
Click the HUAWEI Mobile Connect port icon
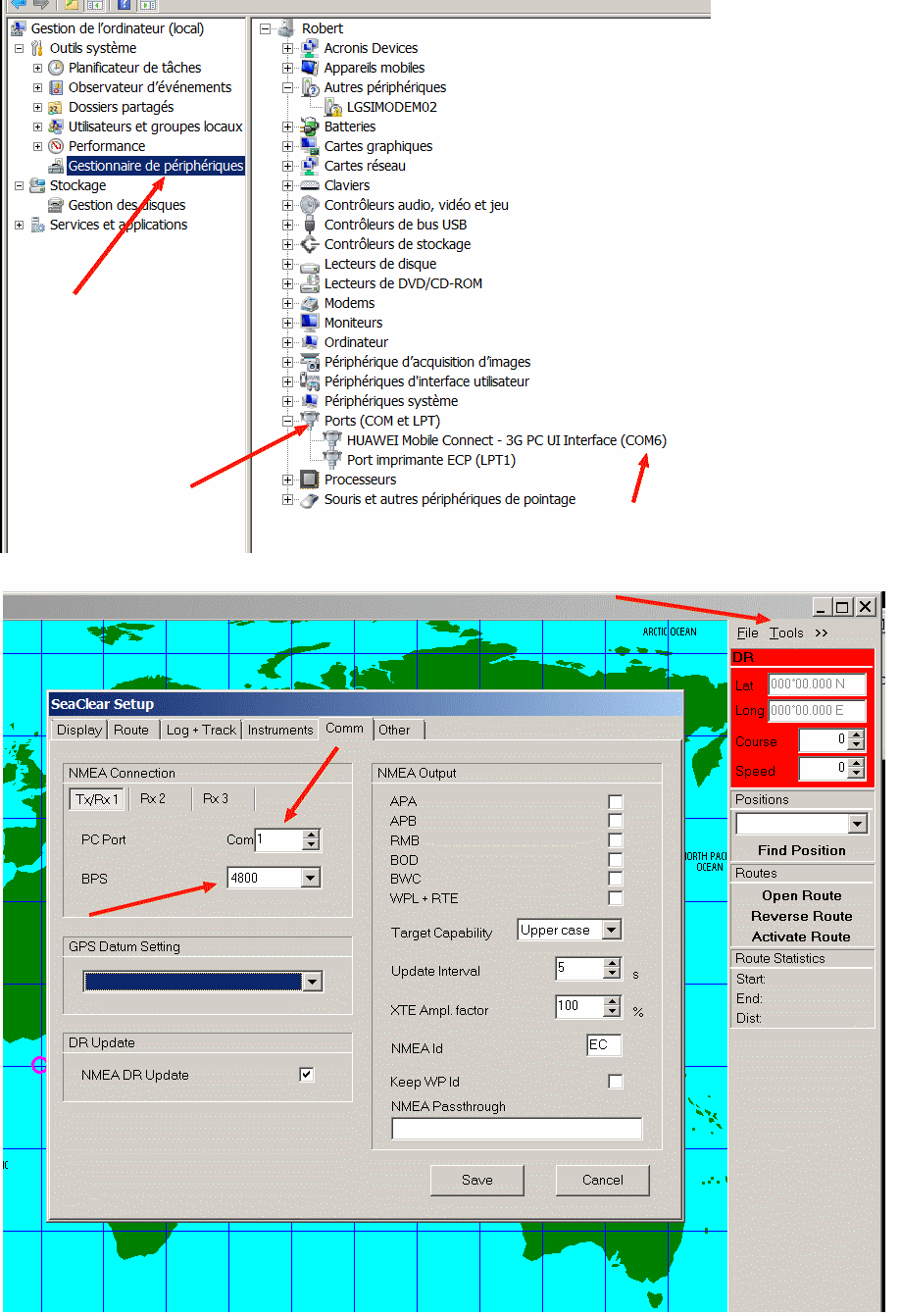tap(333, 440)
